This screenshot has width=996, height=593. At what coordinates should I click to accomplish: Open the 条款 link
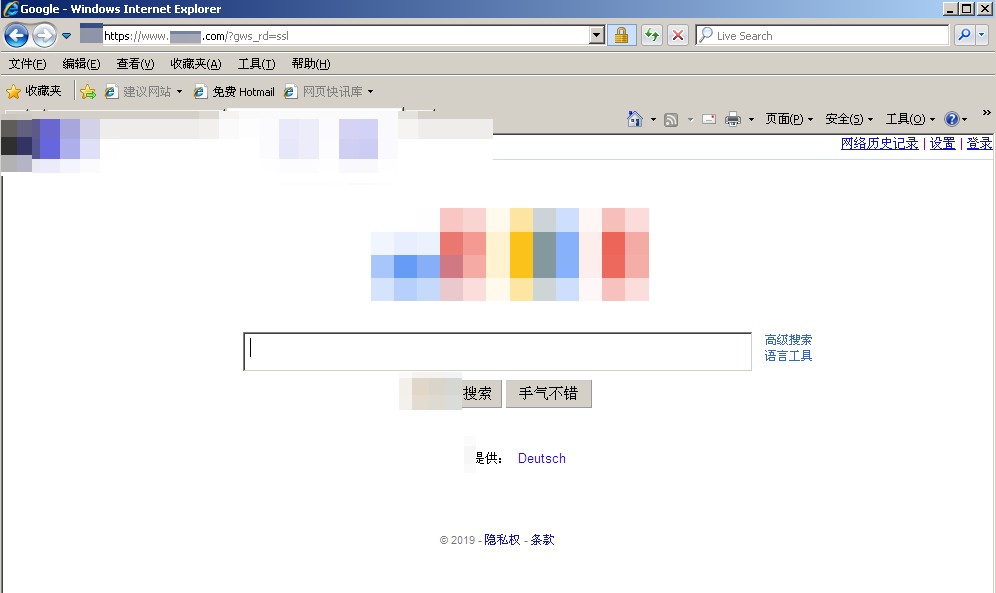[542, 540]
